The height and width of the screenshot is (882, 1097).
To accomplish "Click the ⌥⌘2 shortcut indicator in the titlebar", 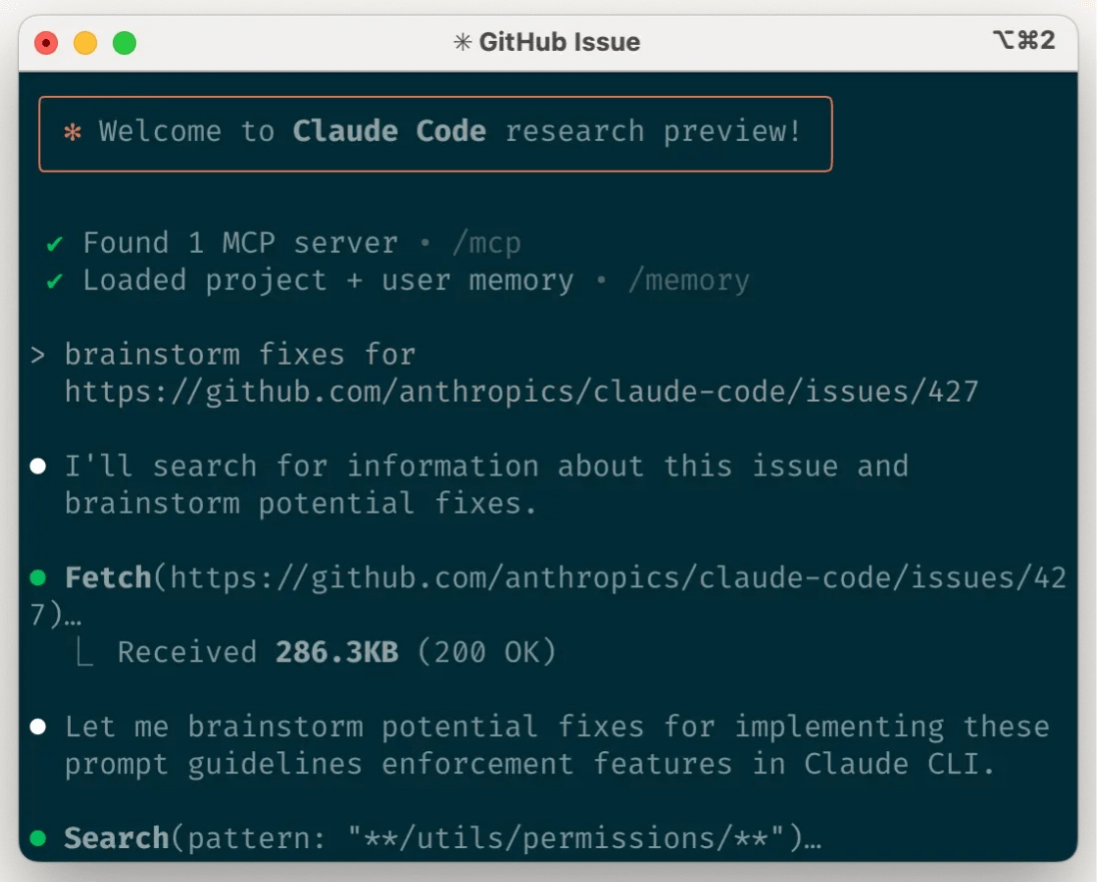I will click(x=1025, y=41).
